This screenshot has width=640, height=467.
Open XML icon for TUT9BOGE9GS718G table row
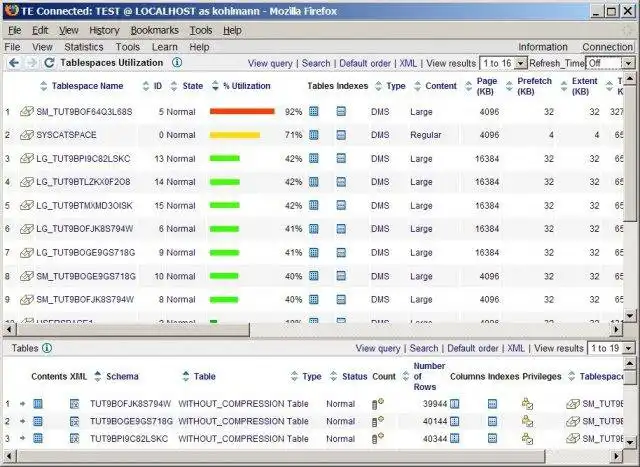click(x=74, y=422)
